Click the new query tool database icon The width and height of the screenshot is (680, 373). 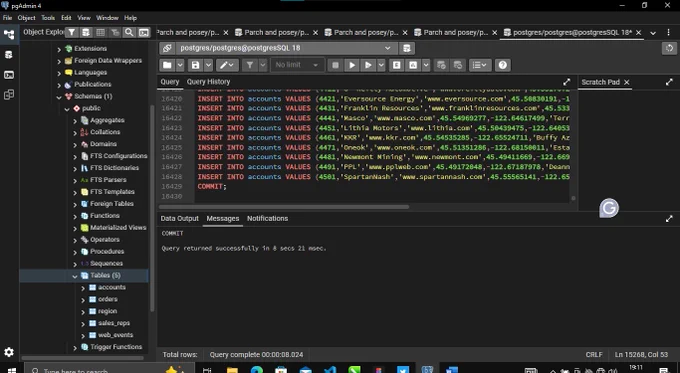pos(407,48)
